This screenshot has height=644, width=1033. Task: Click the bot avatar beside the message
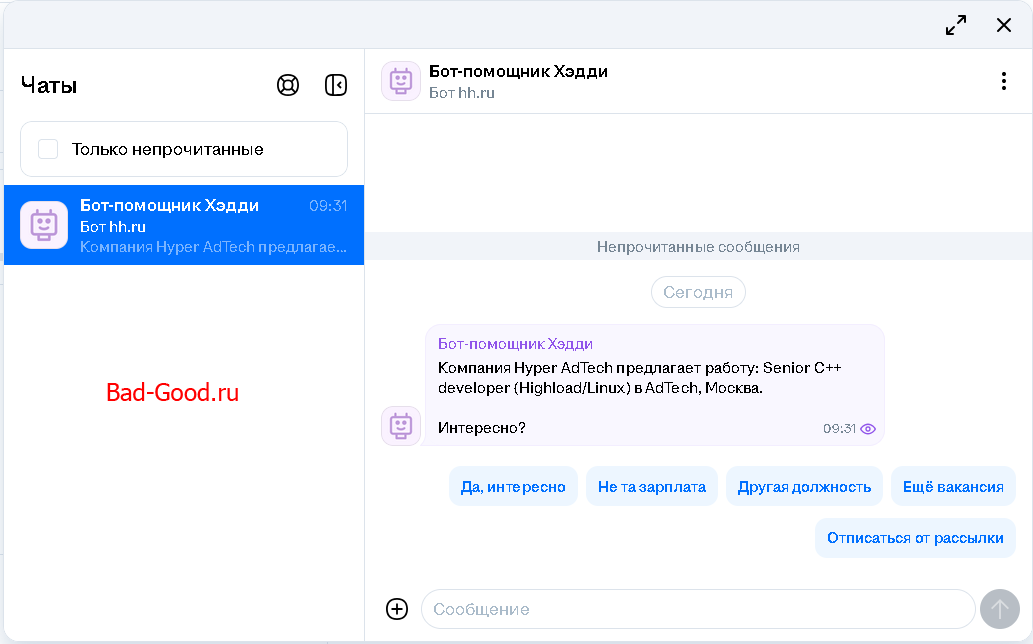click(401, 425)
